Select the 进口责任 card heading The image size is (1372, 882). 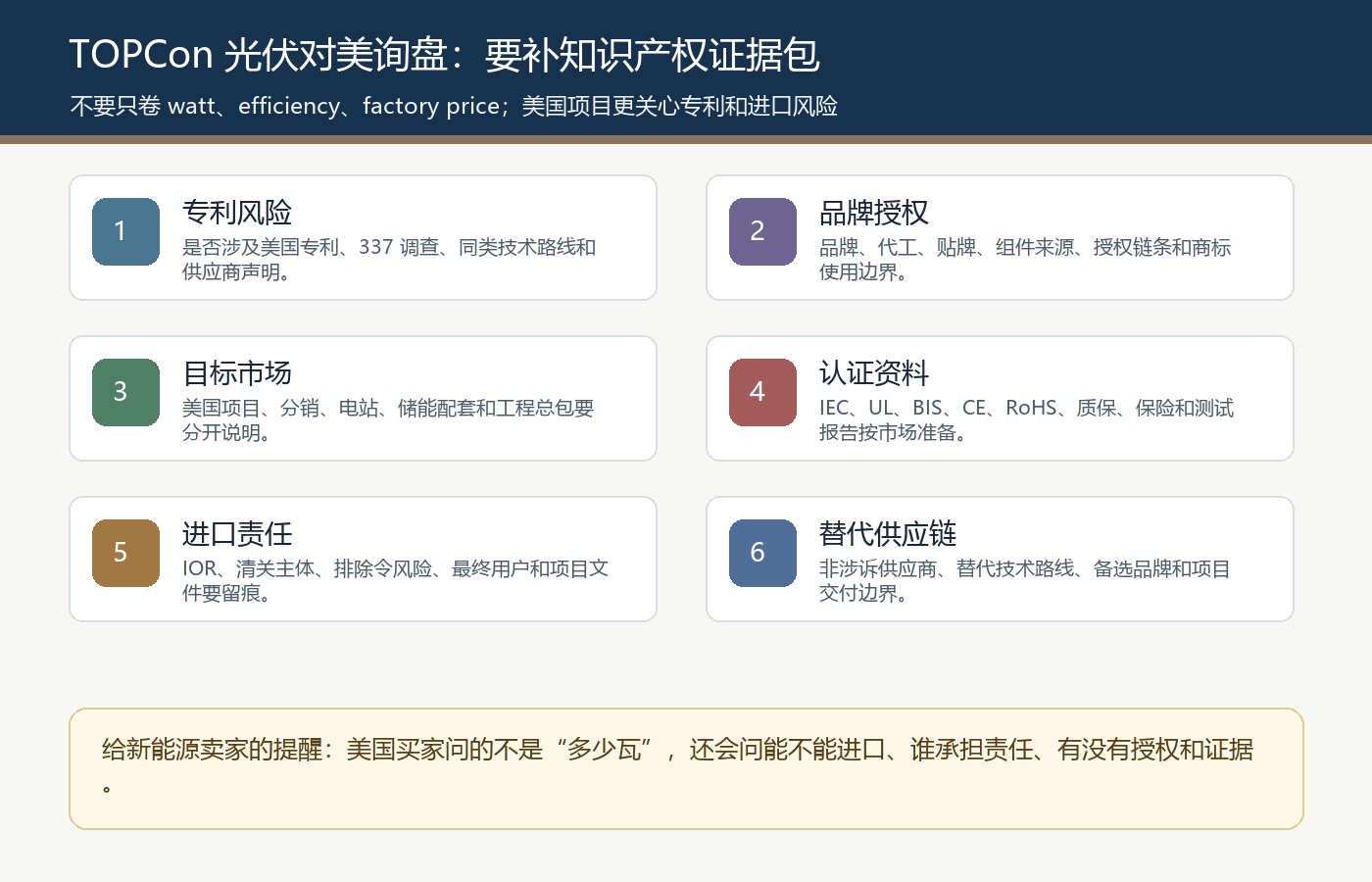237,534
